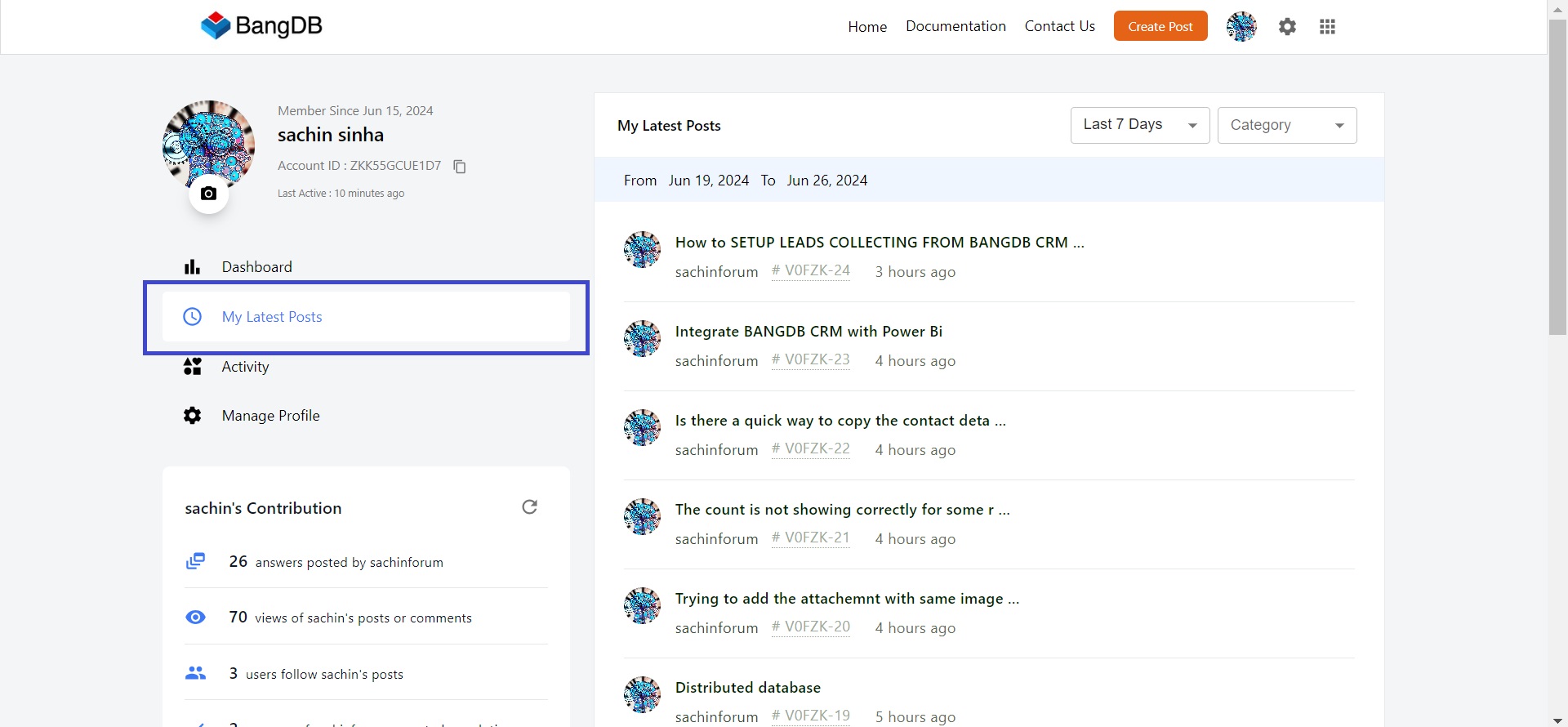Screen dimensions: 1568x727
Task: Click the Create Post button
Action: point(1160,26)
